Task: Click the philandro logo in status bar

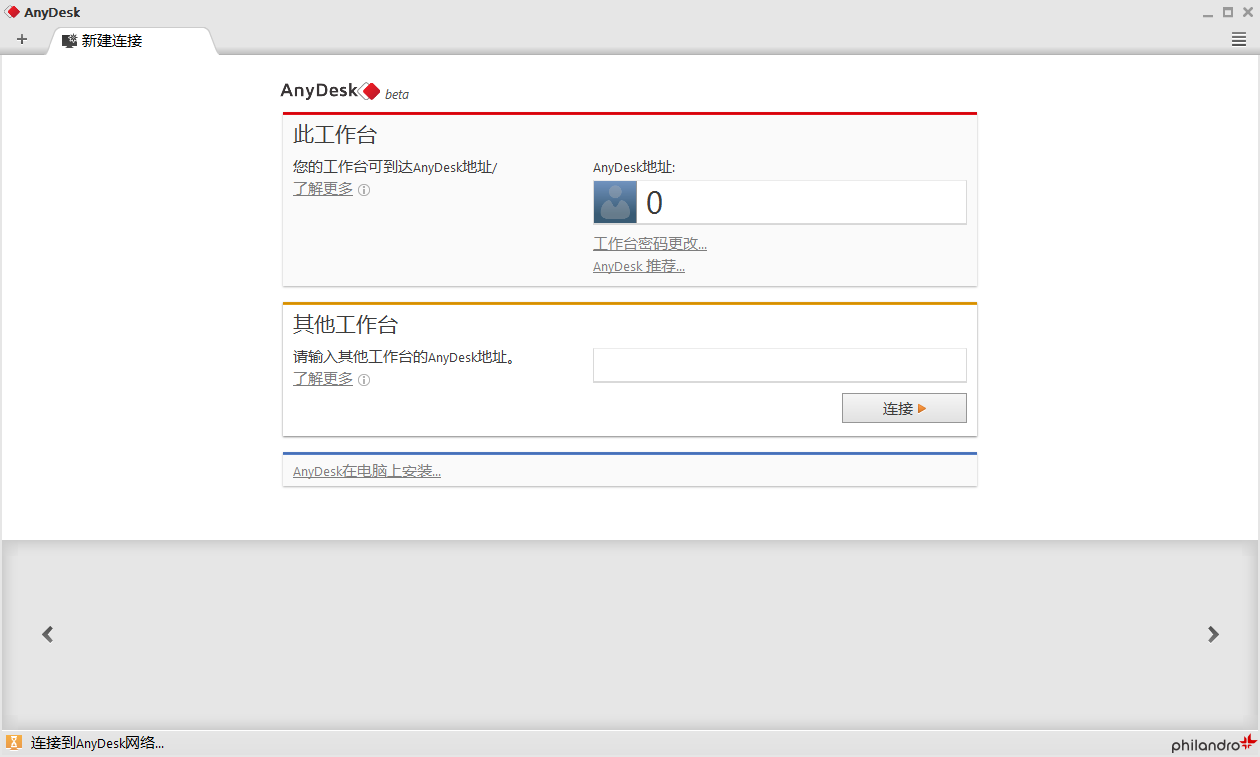Action: pos(1213,743)
